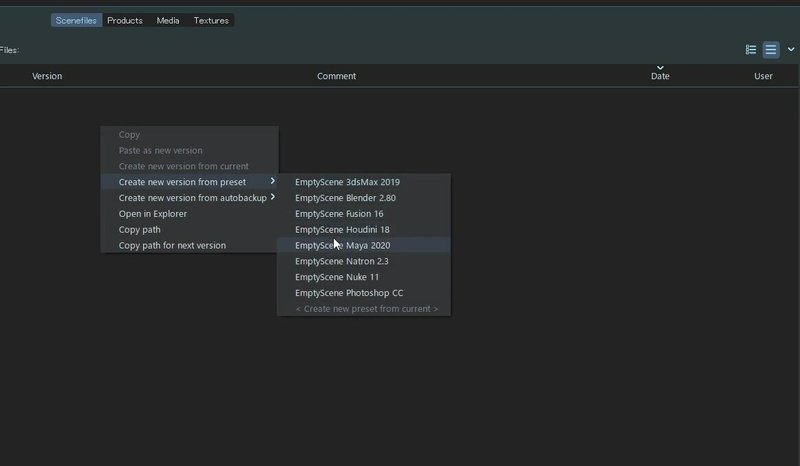Choose Create new version from autobackup
This screenshot has height=466, width=800.
click(189, 198)
